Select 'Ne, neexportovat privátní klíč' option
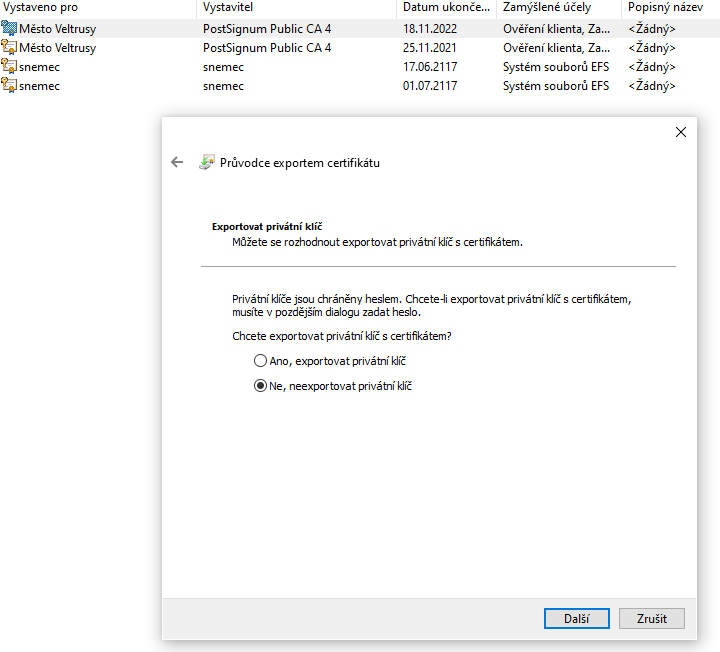Screen dimensions: 720x652 coord(261,385)
